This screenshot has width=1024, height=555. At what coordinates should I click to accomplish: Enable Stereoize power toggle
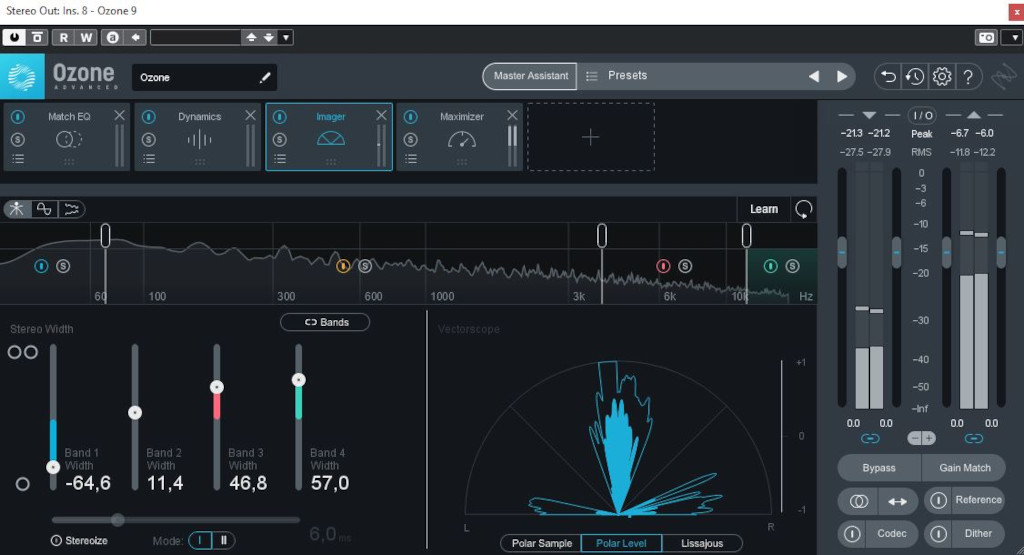pos(56,541)
